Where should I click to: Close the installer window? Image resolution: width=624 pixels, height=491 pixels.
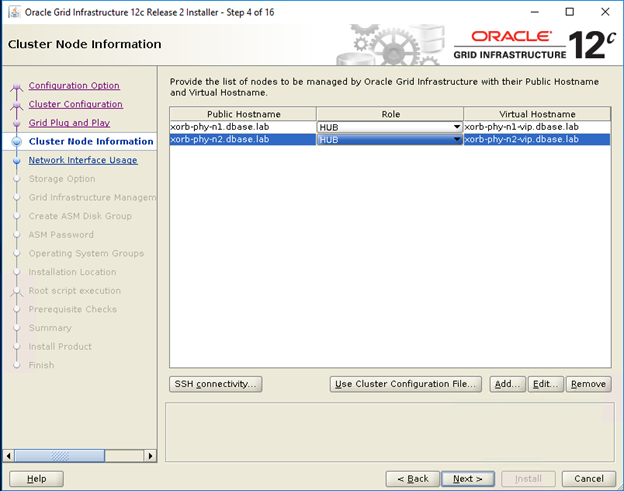click(x=605, y=12)
